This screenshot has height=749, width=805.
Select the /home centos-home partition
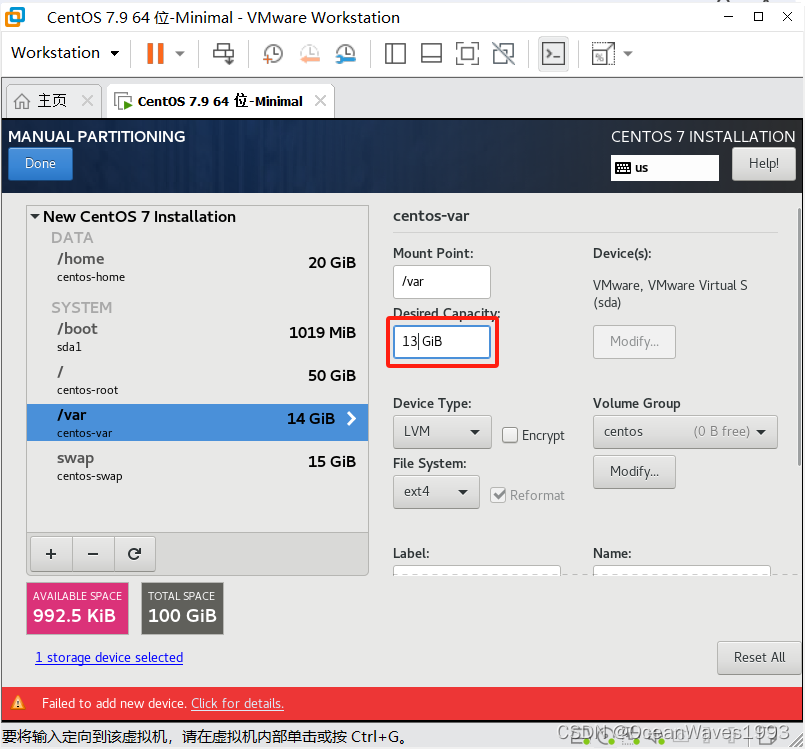(x=198, y=267)
